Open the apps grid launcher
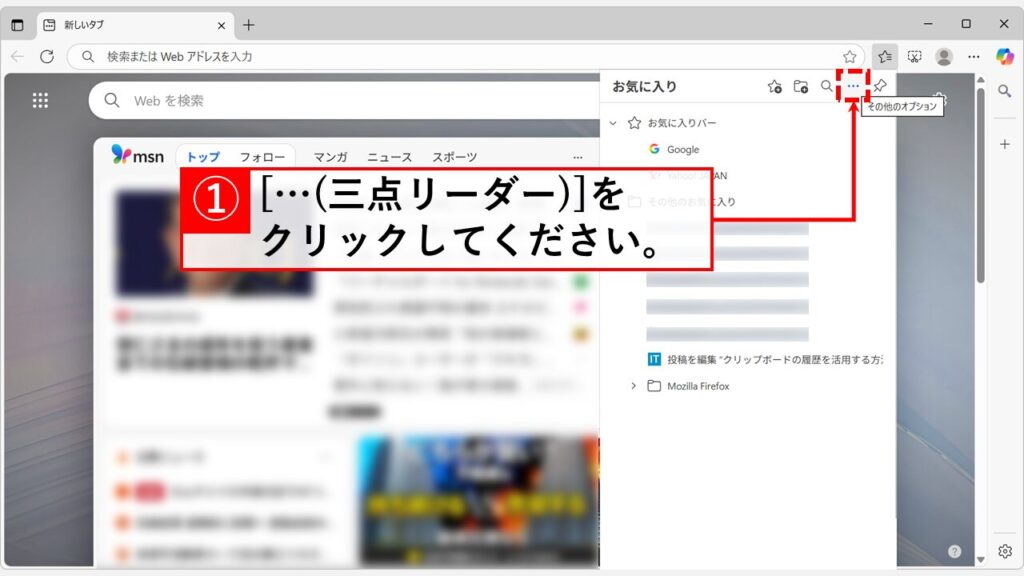The width and height of the screenshot is (1024, 576). coord(40,101)
